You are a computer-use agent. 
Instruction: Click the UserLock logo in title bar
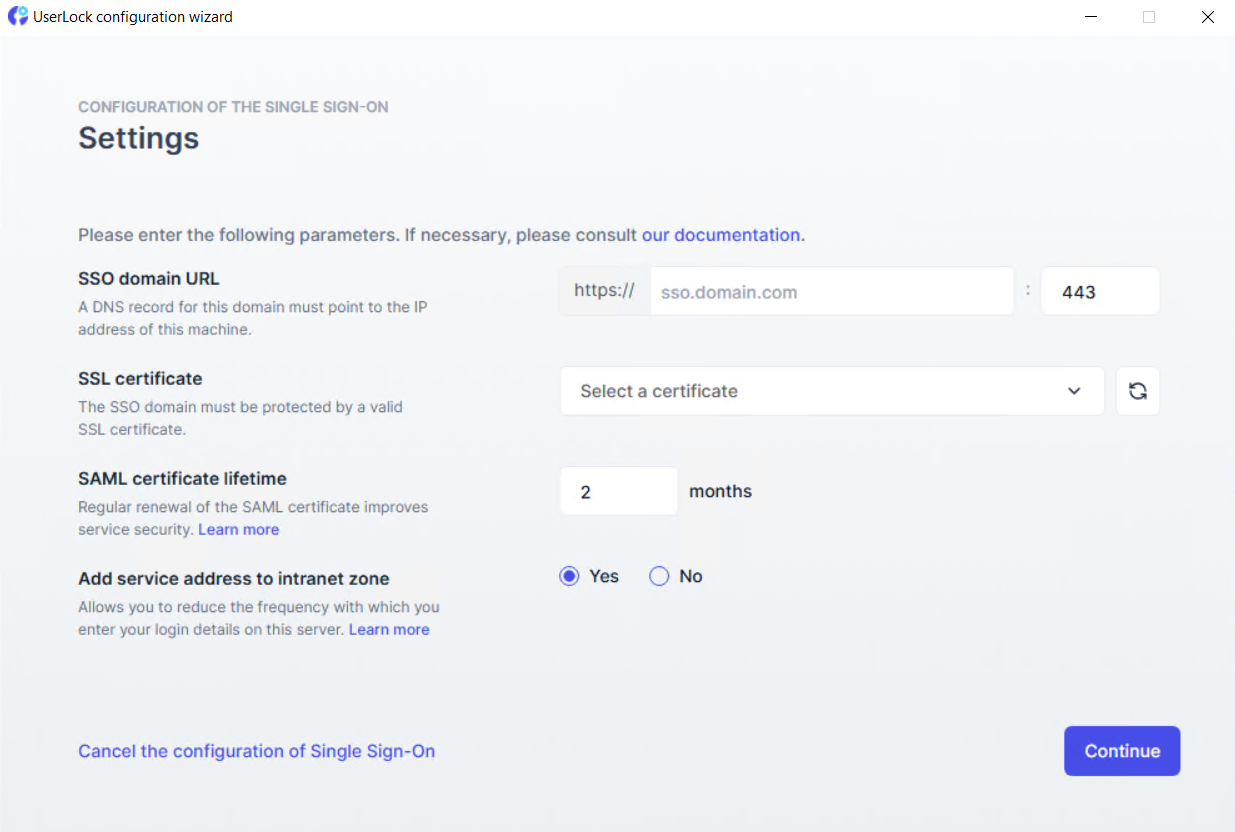(18, 17)
